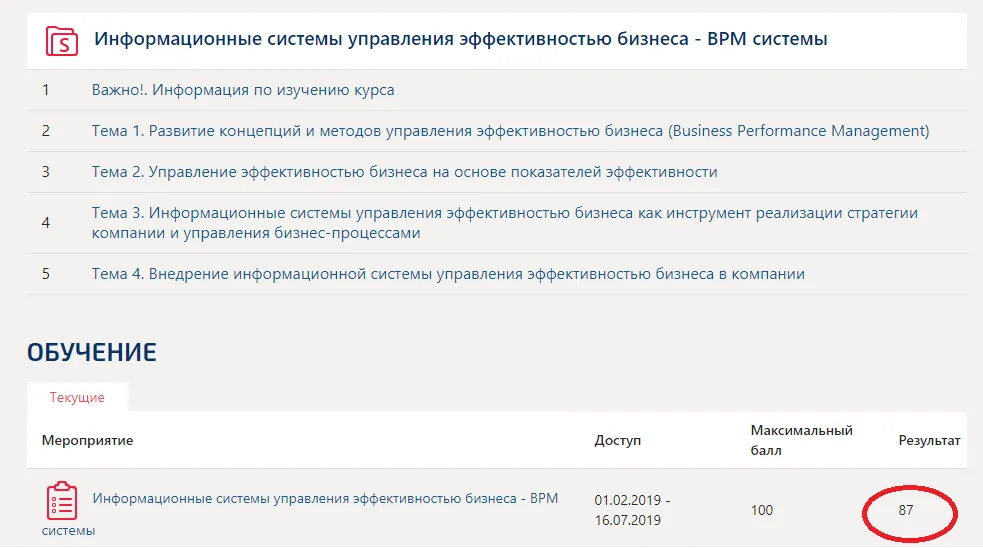The height and width of the screenshot is (549, 983).
Task: Open the course title heading link
Action: pos(461,39)
